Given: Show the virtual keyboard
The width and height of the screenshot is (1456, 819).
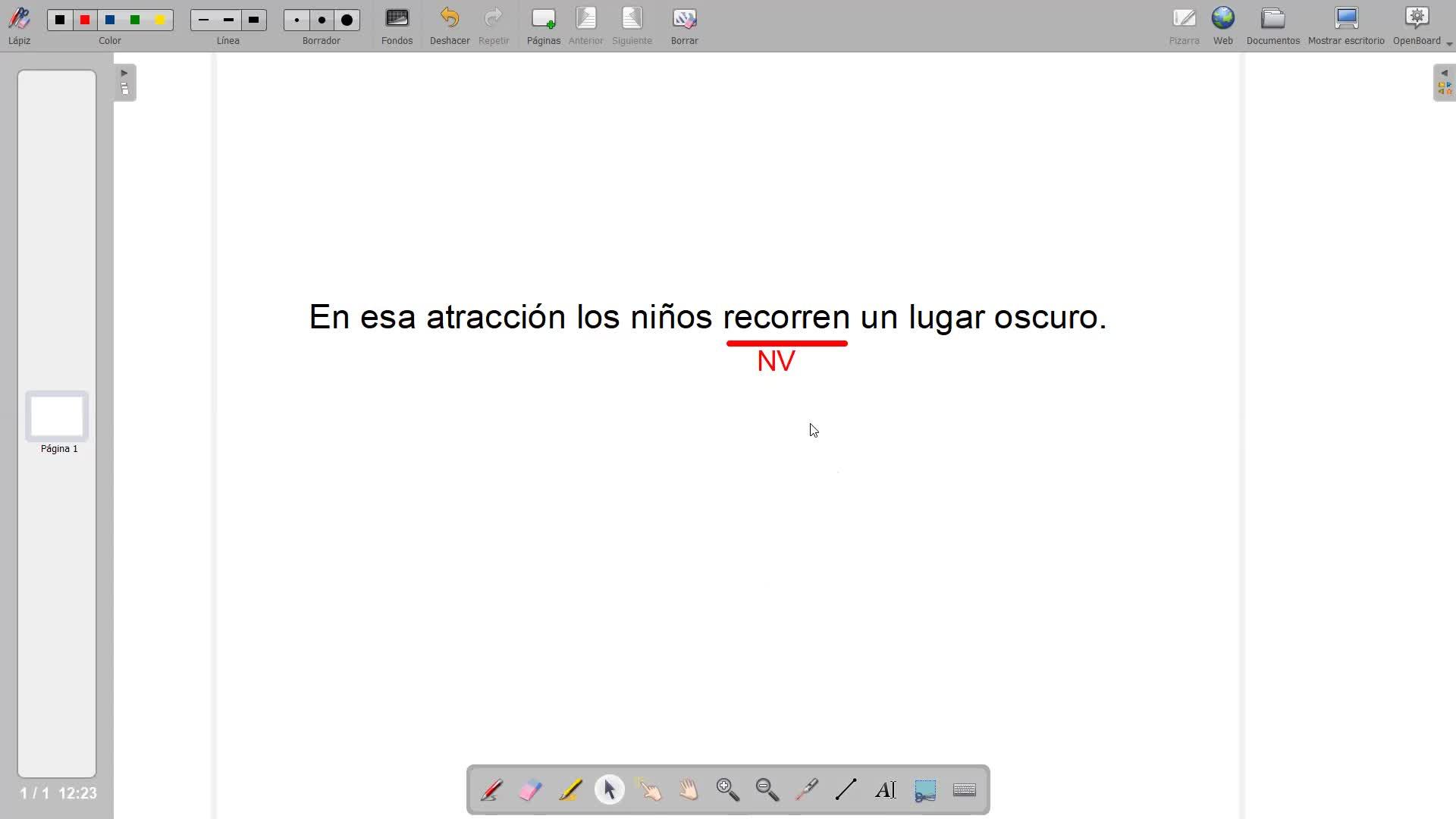Looking at the screenshot, I should click(x=965, y=790).
